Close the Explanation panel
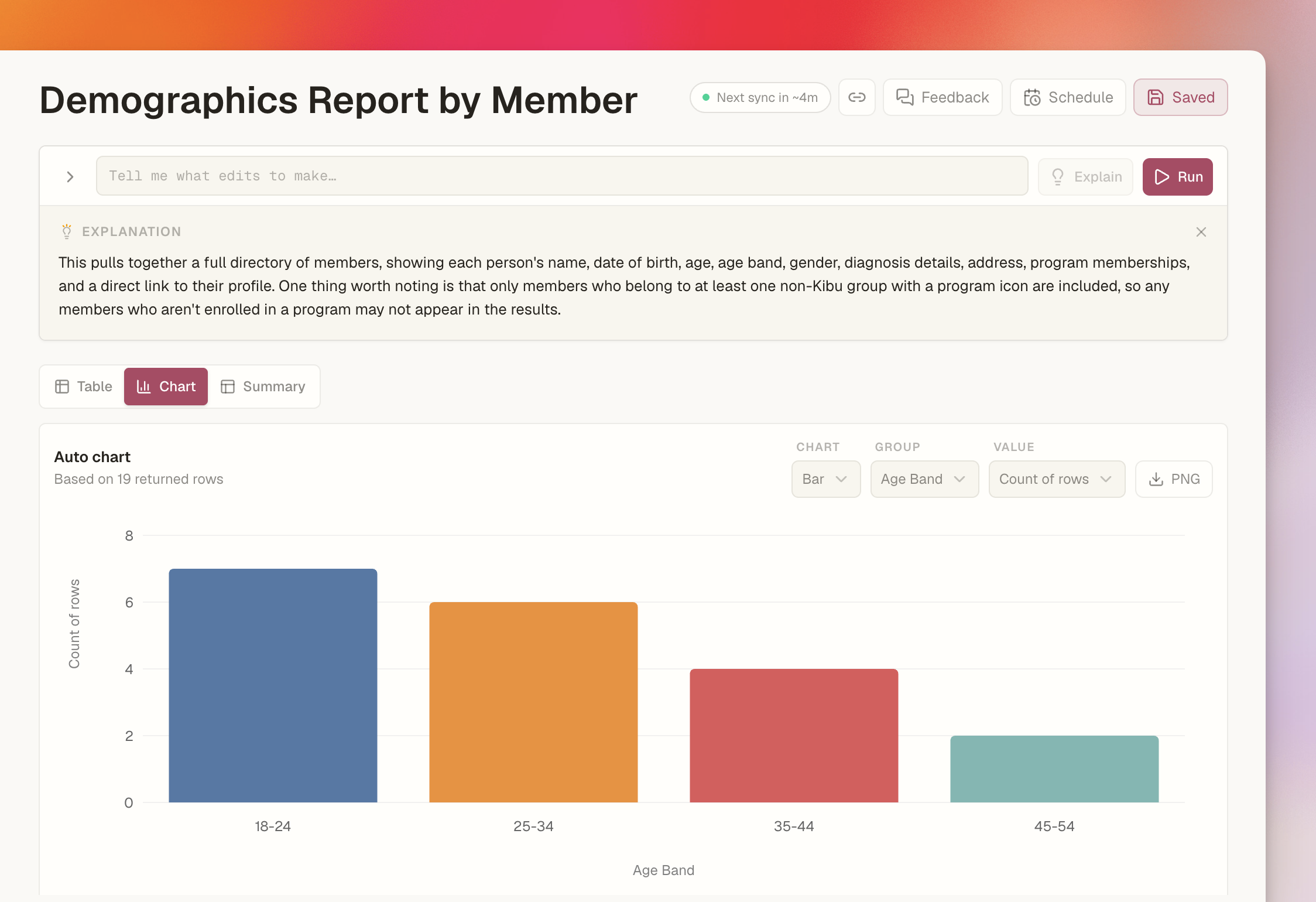The width and height of the screenshot is (1316, 902). click(x=1201, y=232)
